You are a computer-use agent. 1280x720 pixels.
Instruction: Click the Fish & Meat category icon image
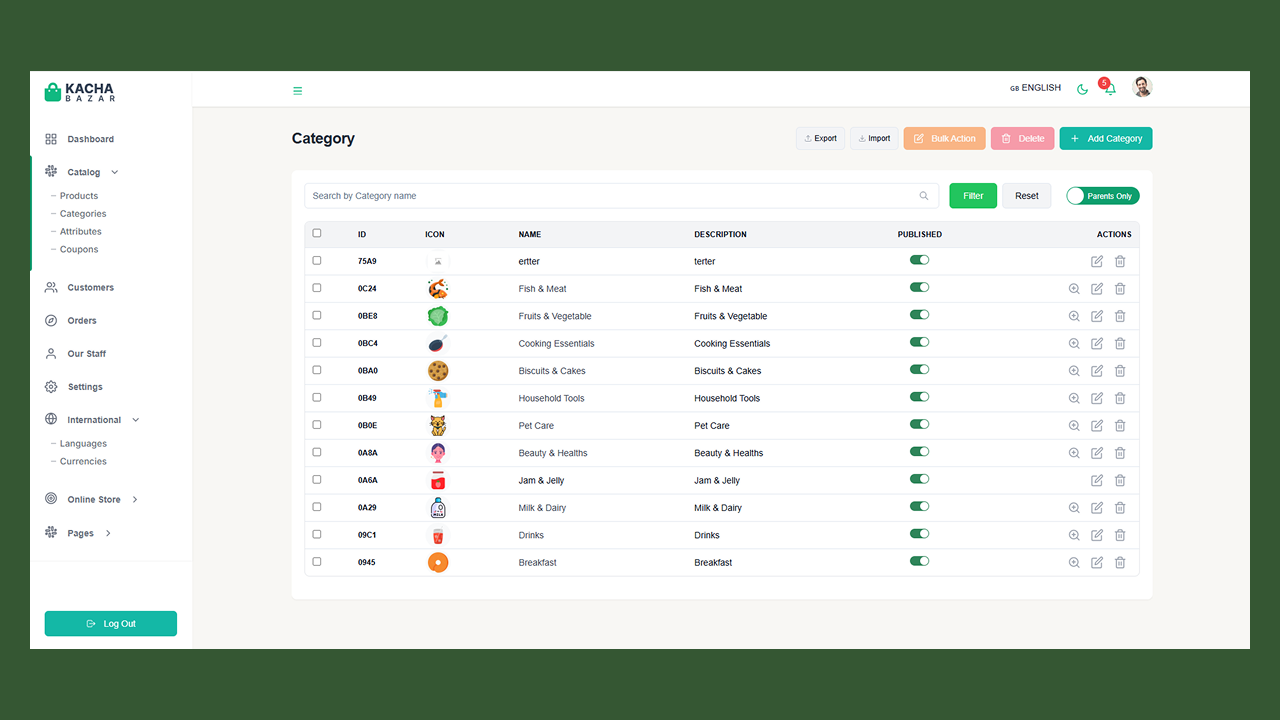pyautogui.click(x=437, y=289)
